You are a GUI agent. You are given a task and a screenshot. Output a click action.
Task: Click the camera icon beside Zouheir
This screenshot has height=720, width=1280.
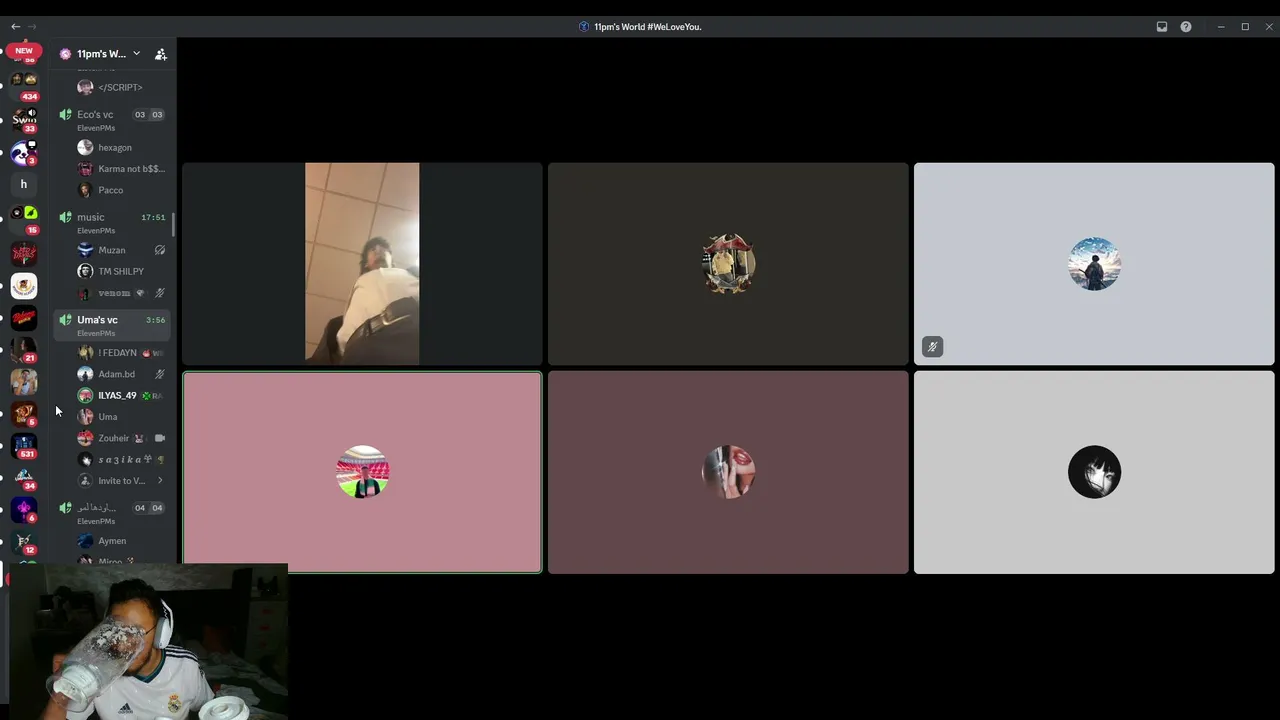coord(160,438)
